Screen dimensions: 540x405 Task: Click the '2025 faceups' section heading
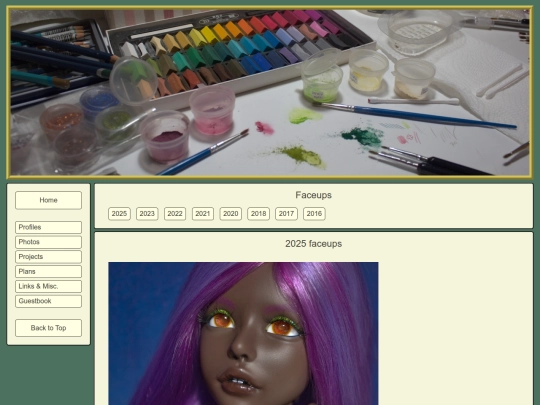313,244
